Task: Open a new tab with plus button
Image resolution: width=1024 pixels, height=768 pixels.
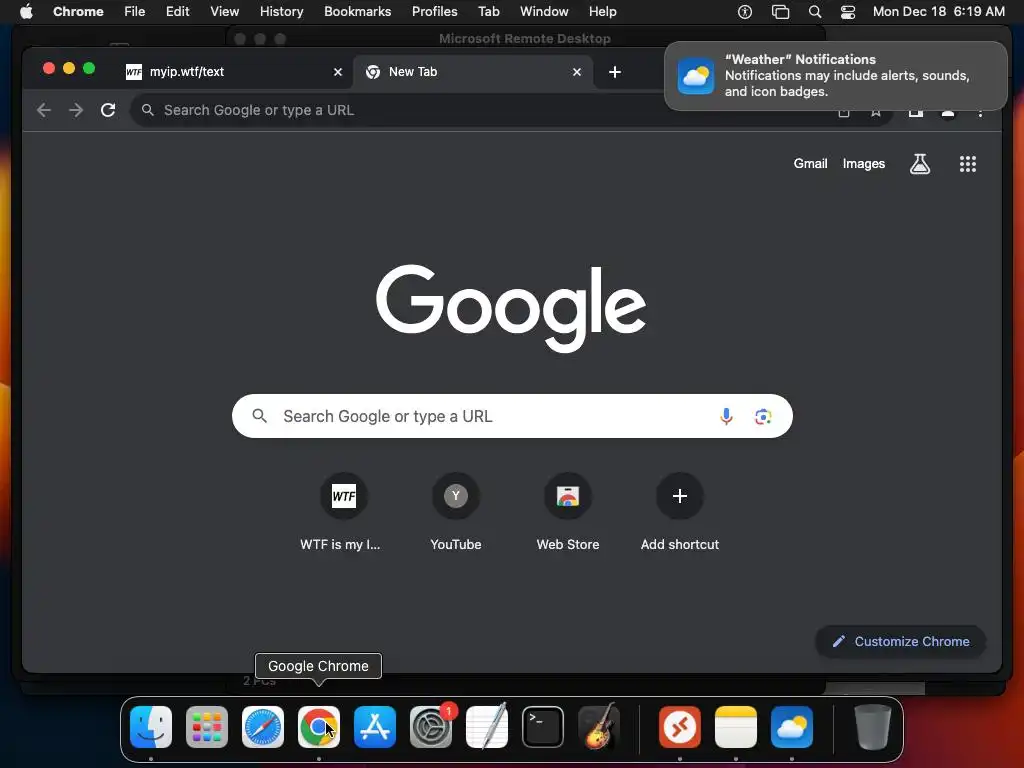Action: click(x=615, y=72)
